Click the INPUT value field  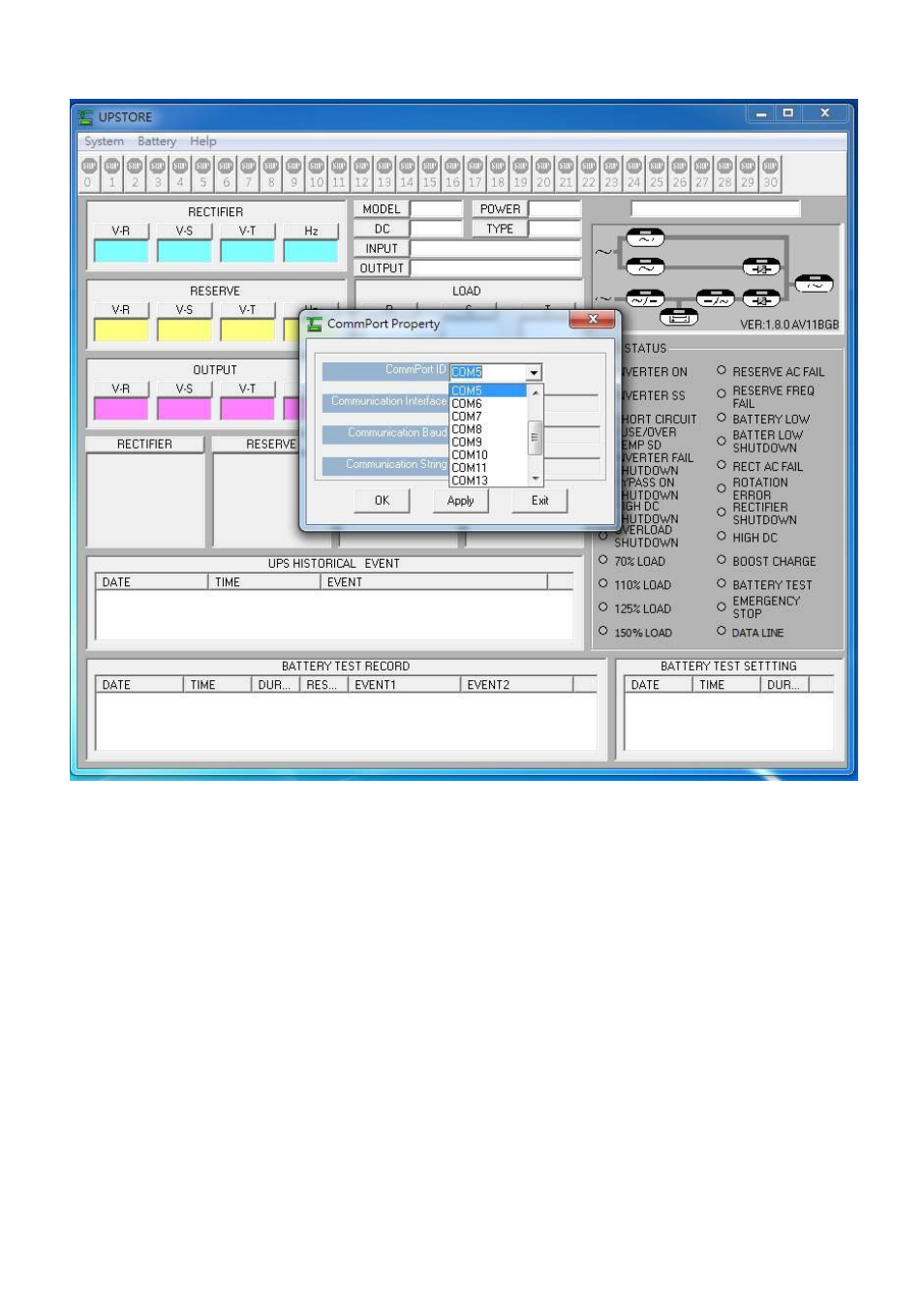pyautogui.click(x=496, y=248)
